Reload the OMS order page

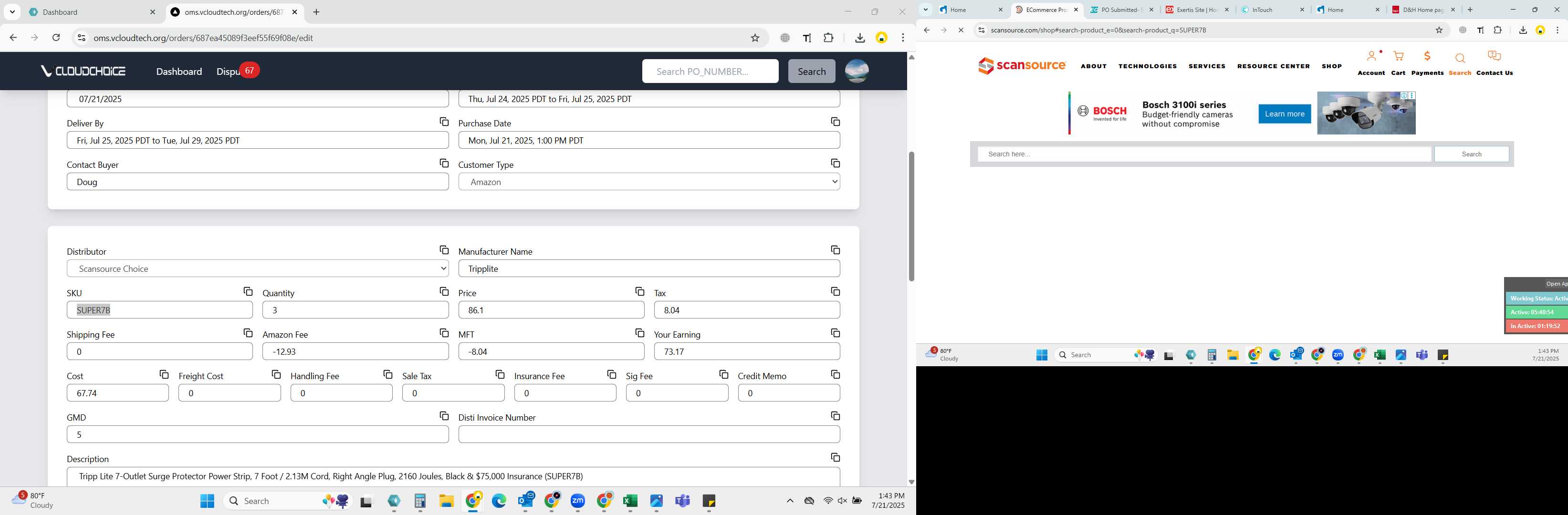click(56, 38)
